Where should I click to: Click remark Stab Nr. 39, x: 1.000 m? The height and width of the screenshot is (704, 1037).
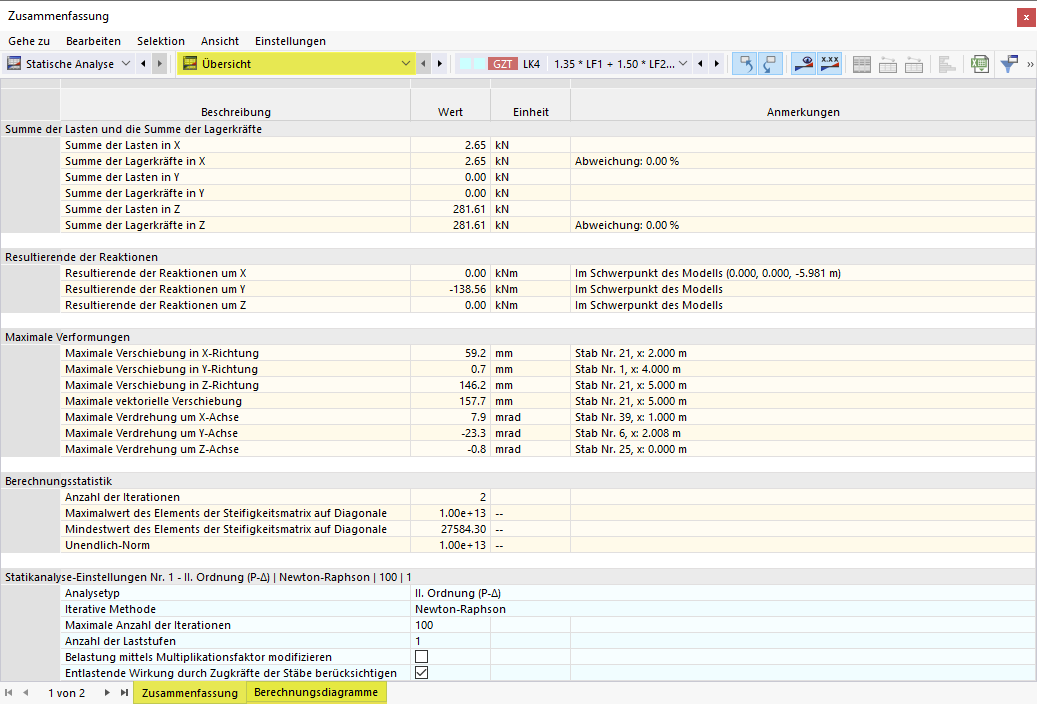click(x=631, y=418)
